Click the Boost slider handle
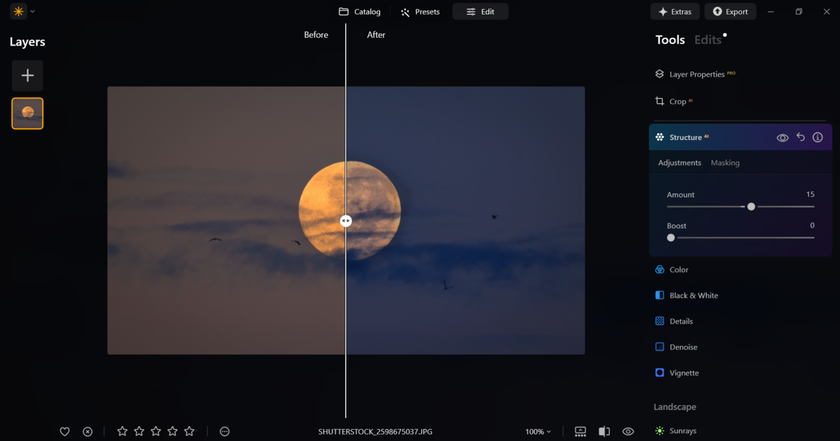Screen dimensions: 840x441 tap(671, 237)
